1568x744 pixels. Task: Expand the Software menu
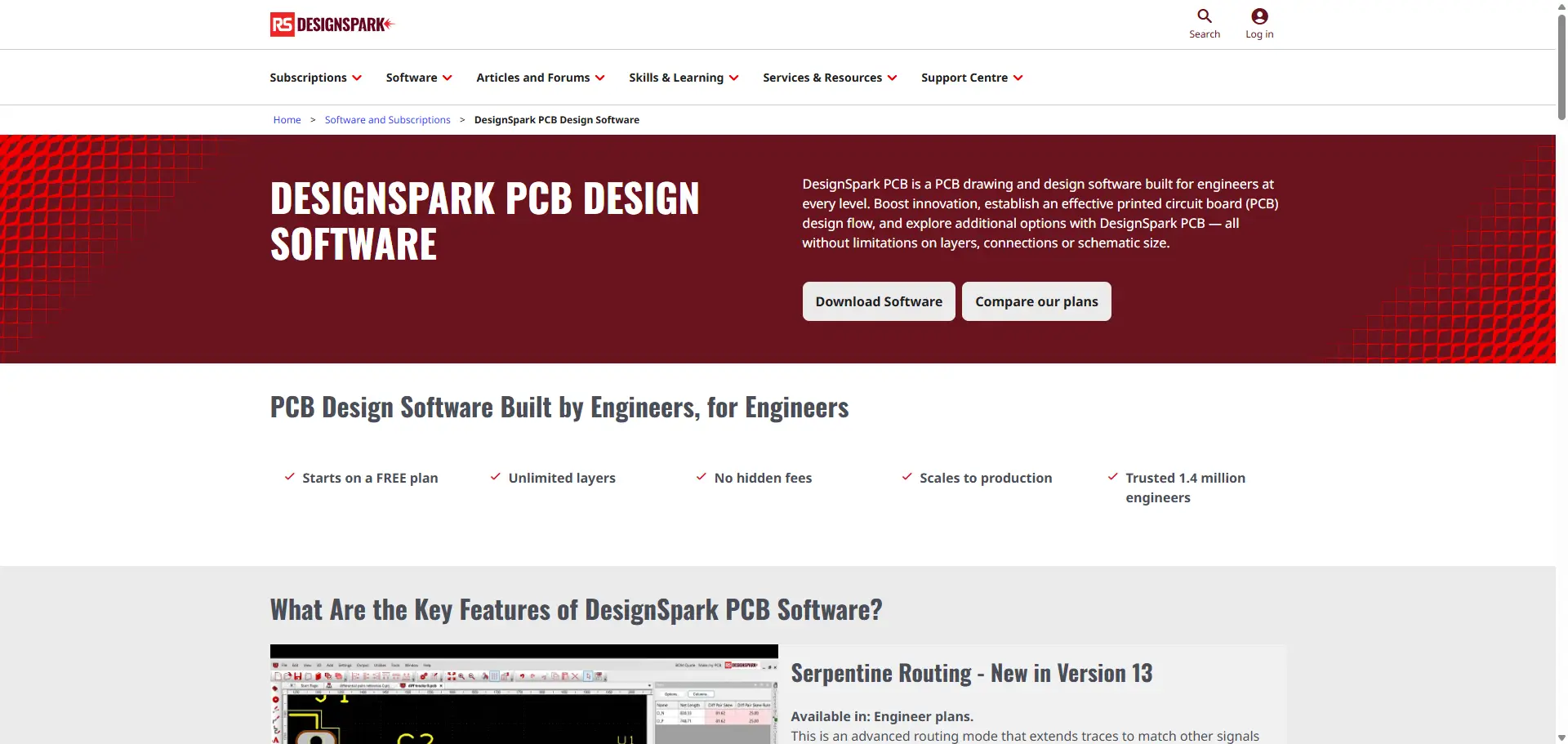pyautogui.click(x=419, y=78)
